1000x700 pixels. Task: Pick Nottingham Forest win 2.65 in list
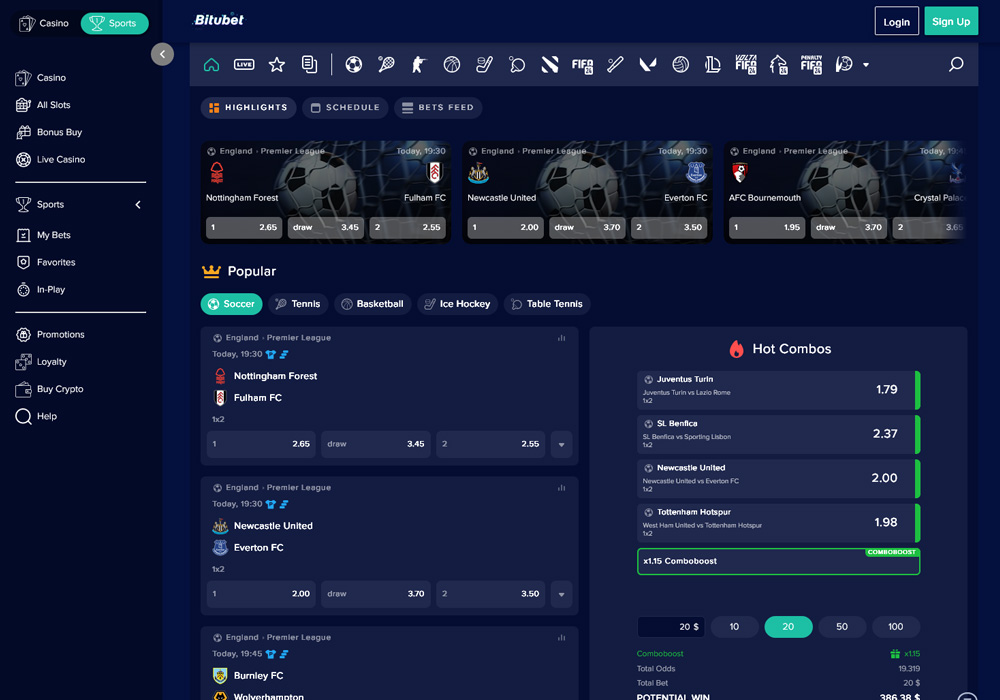(x=261, y=444)
